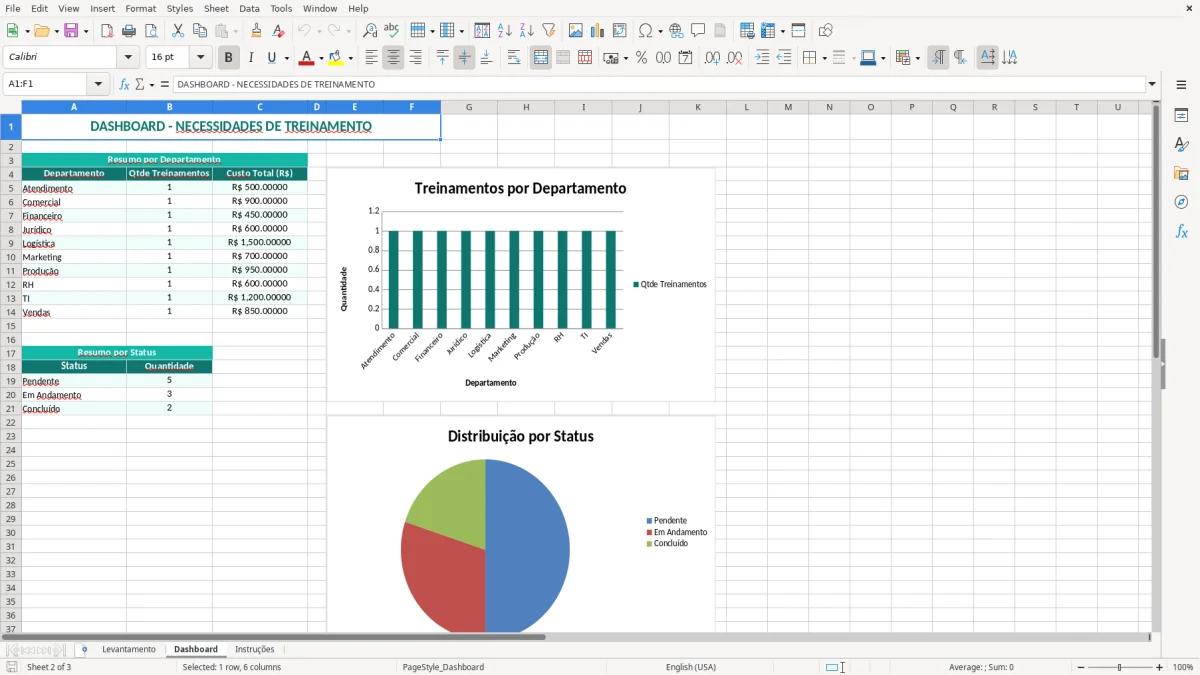Image resolution: width=1200 pixels, height=675 pixels.
Task: Click the Cut scissors icon
Action: (x=178, y=31)
